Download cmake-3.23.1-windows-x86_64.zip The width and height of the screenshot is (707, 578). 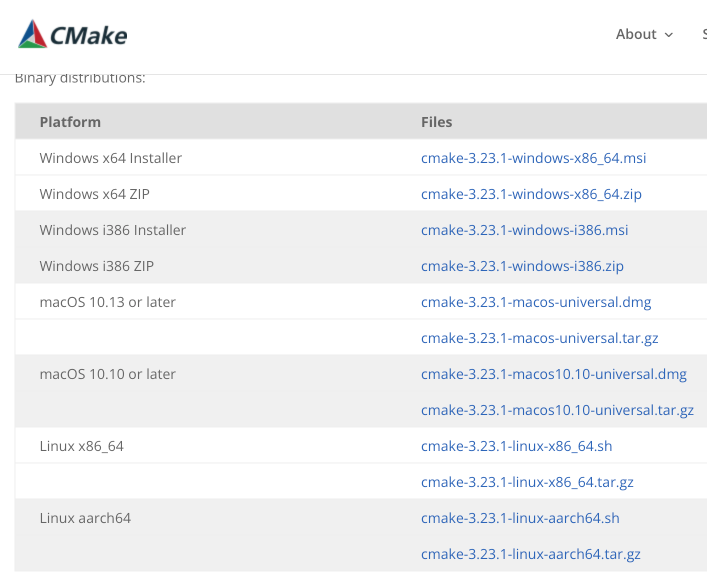click(x=531, y=194)
